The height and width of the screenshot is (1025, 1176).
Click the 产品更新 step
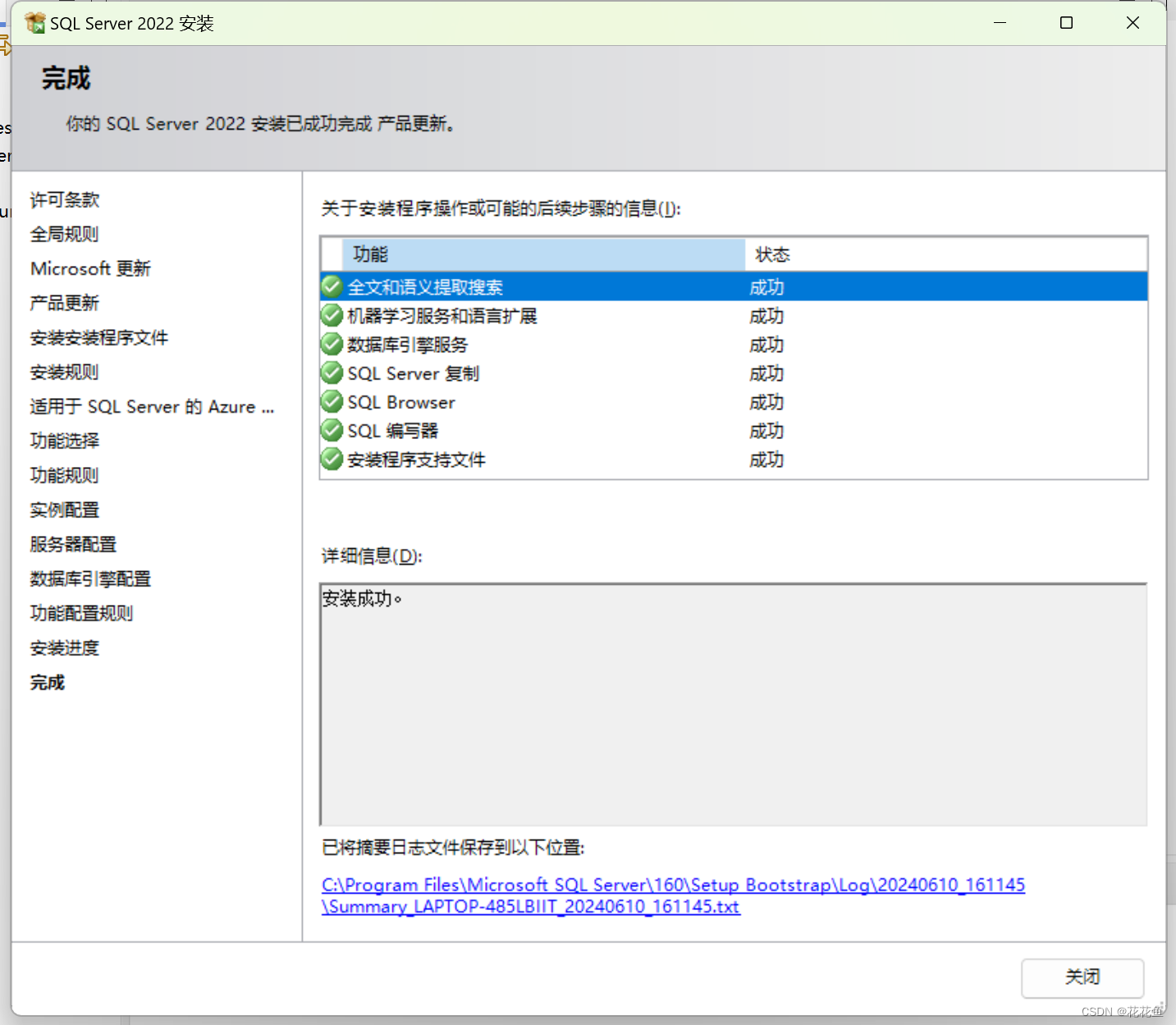tap(65, 303)
